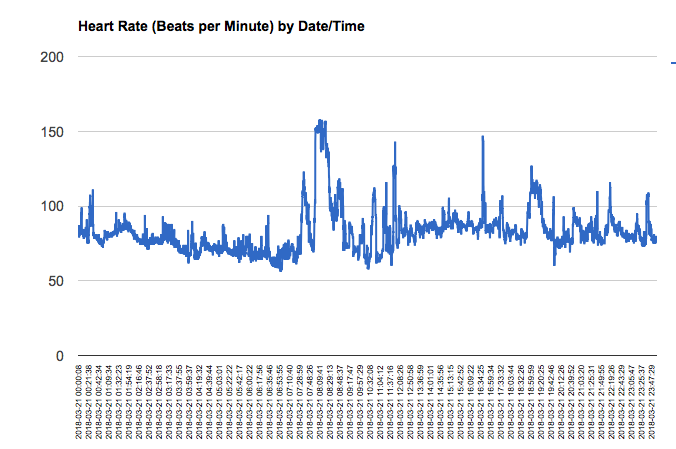Click the blue legend marker at right edge
The image size is (676, 449).
pos(672,63)
